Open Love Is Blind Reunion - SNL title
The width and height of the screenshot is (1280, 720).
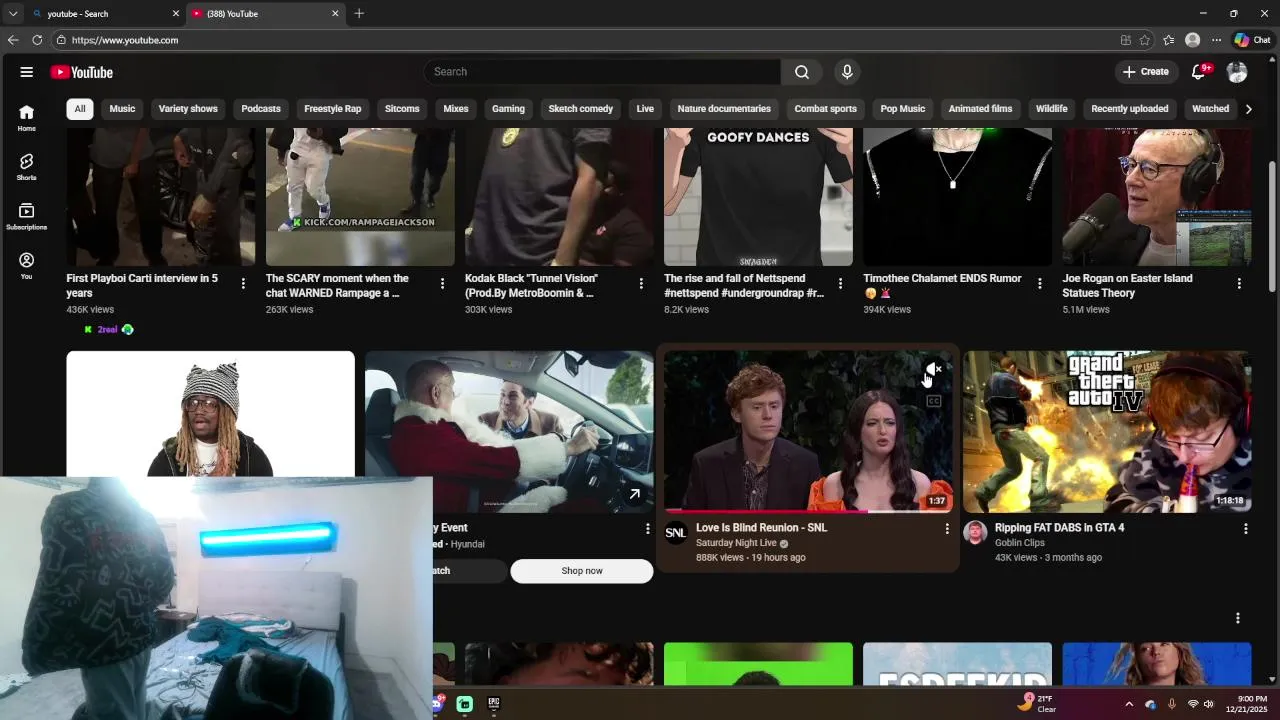[761, 528]
